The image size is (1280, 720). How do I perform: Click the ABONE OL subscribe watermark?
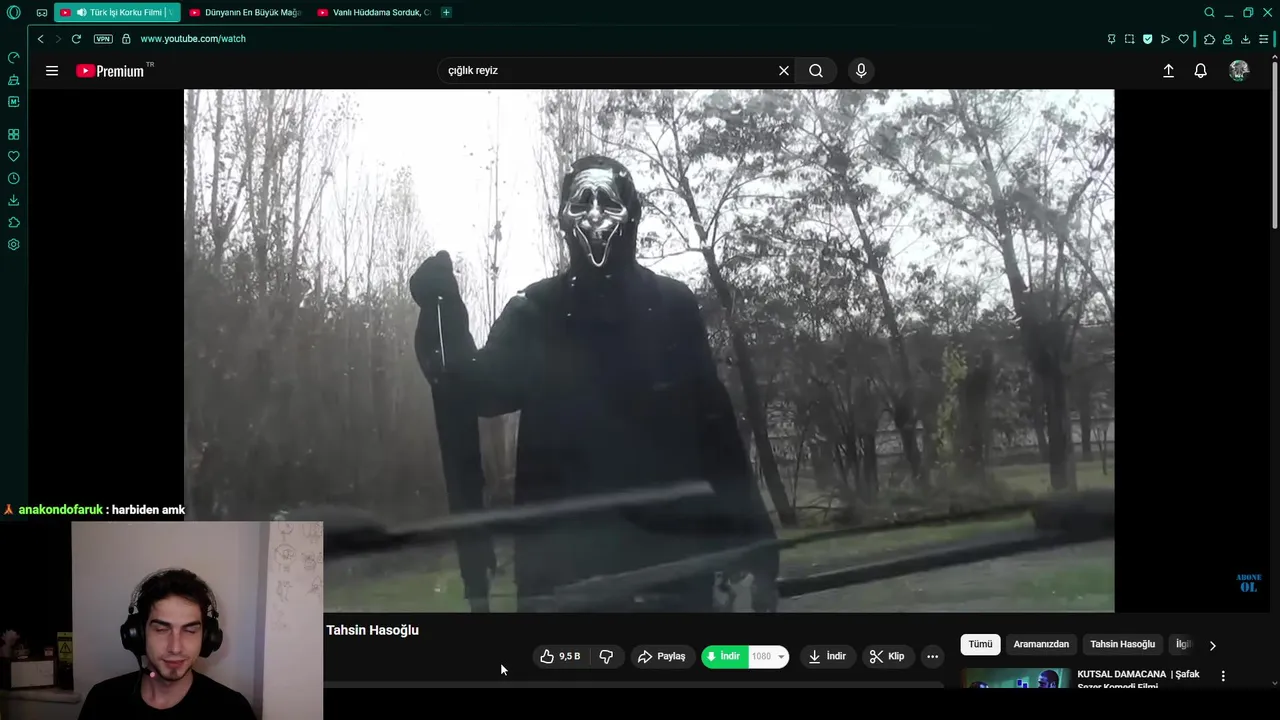click(1248, 583)
